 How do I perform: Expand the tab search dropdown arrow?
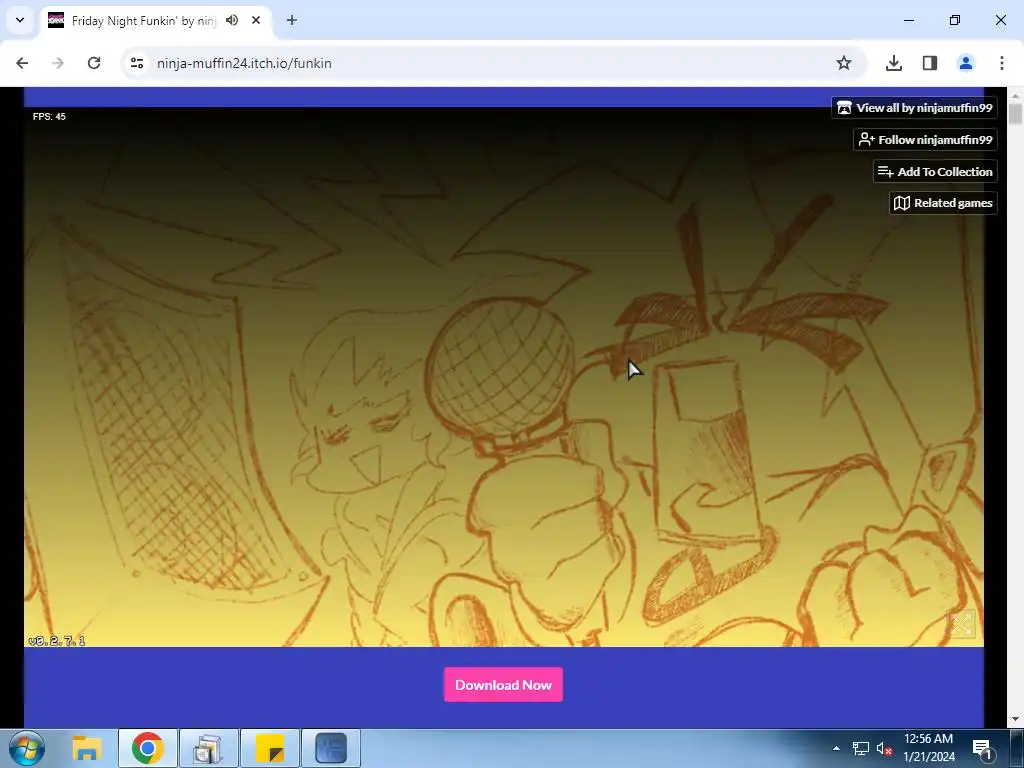20,20
